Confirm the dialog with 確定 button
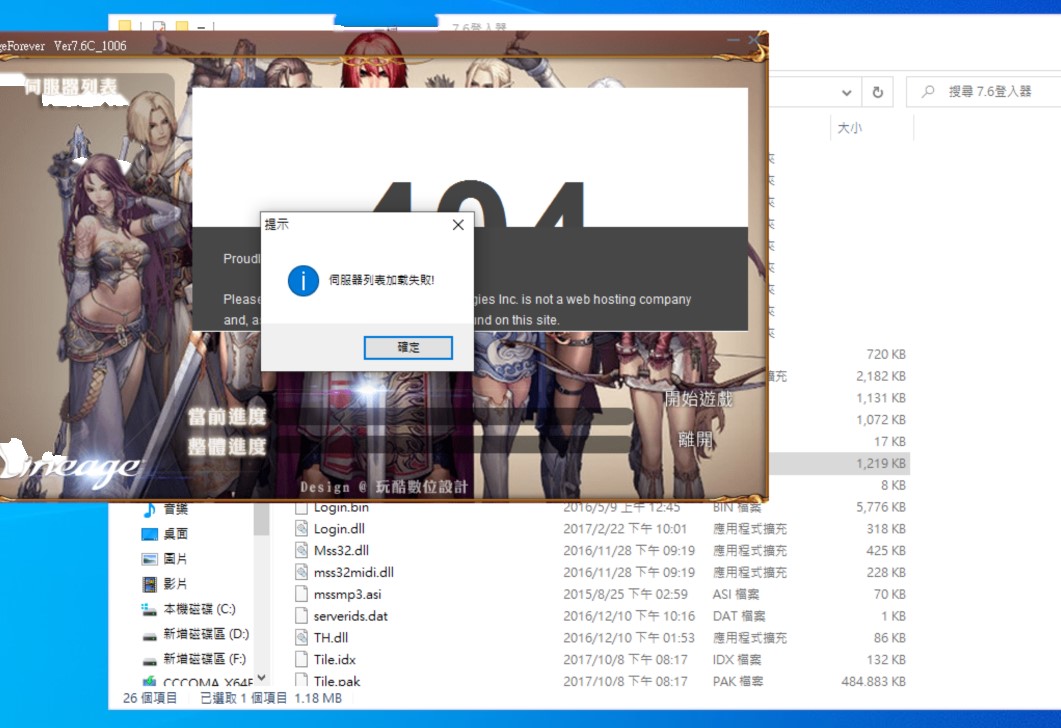The image size is (1061, 728). (x=408, y=348)
